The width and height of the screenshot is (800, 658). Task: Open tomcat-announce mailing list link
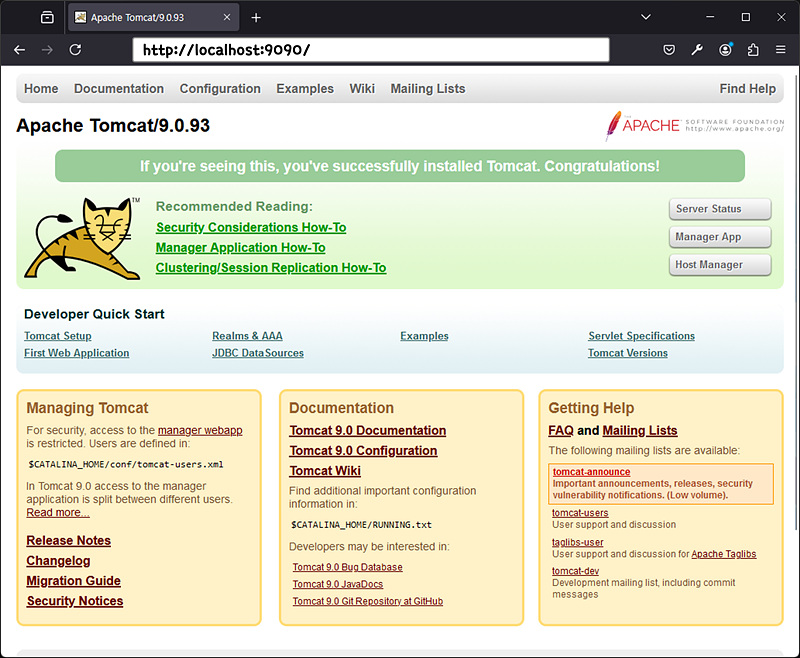pos(591,472)
